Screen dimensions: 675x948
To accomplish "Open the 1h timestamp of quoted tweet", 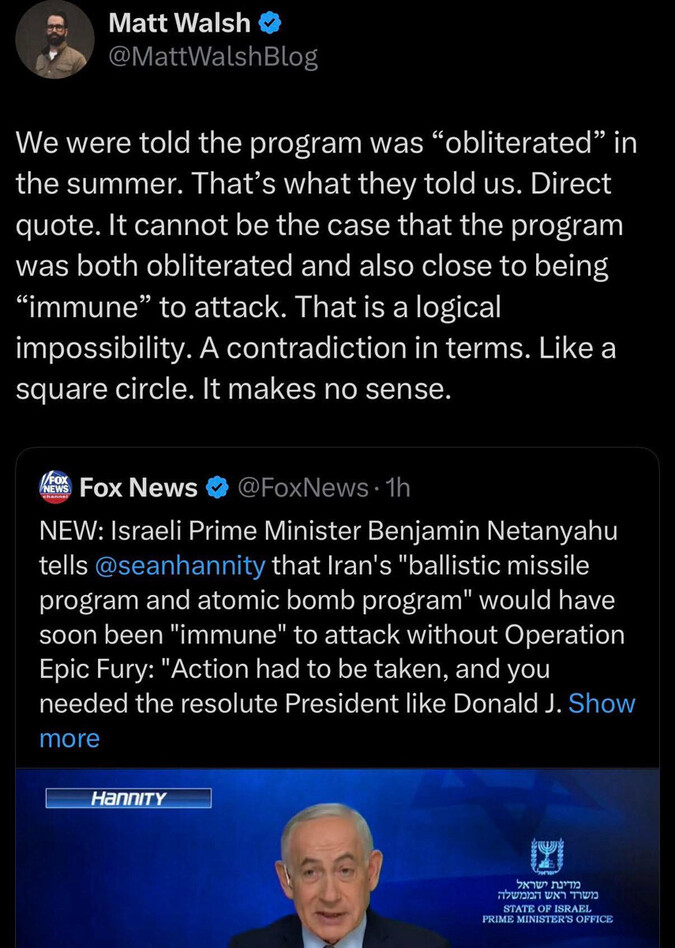I will 397,487.
